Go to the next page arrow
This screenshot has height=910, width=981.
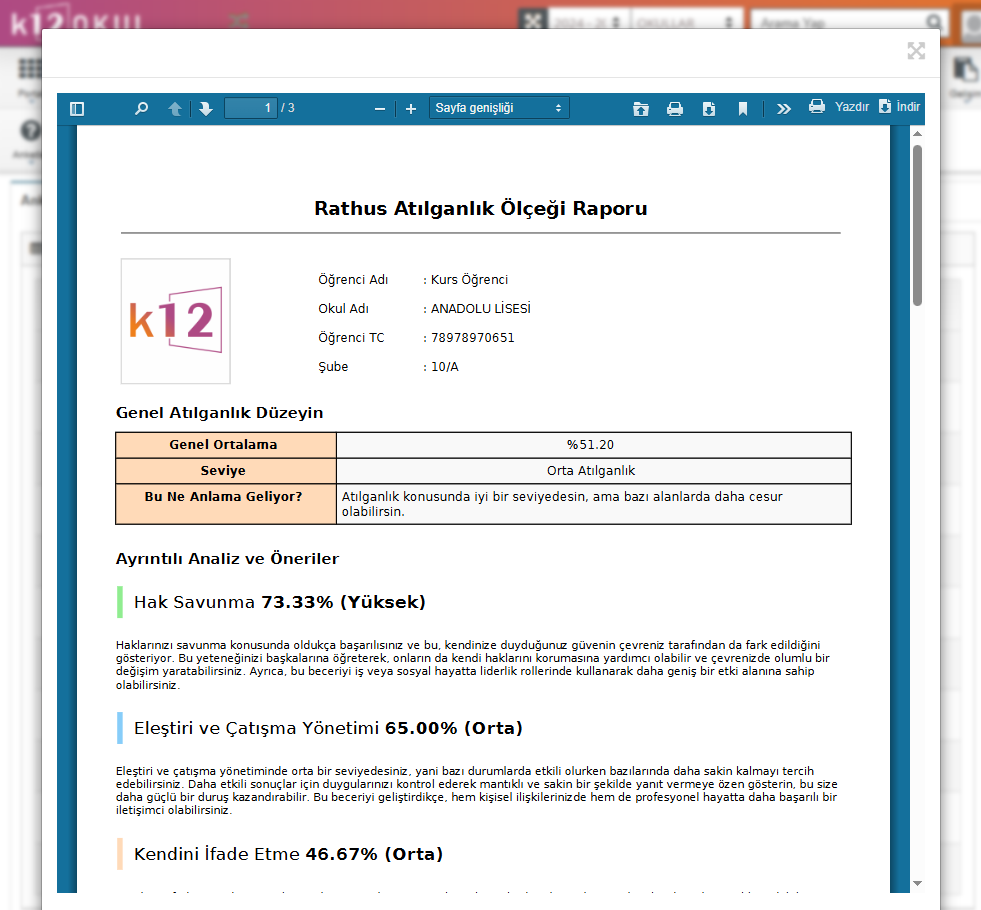206,109
